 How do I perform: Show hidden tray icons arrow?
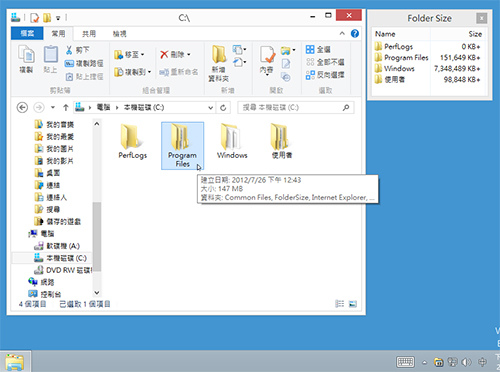[424, 362]
